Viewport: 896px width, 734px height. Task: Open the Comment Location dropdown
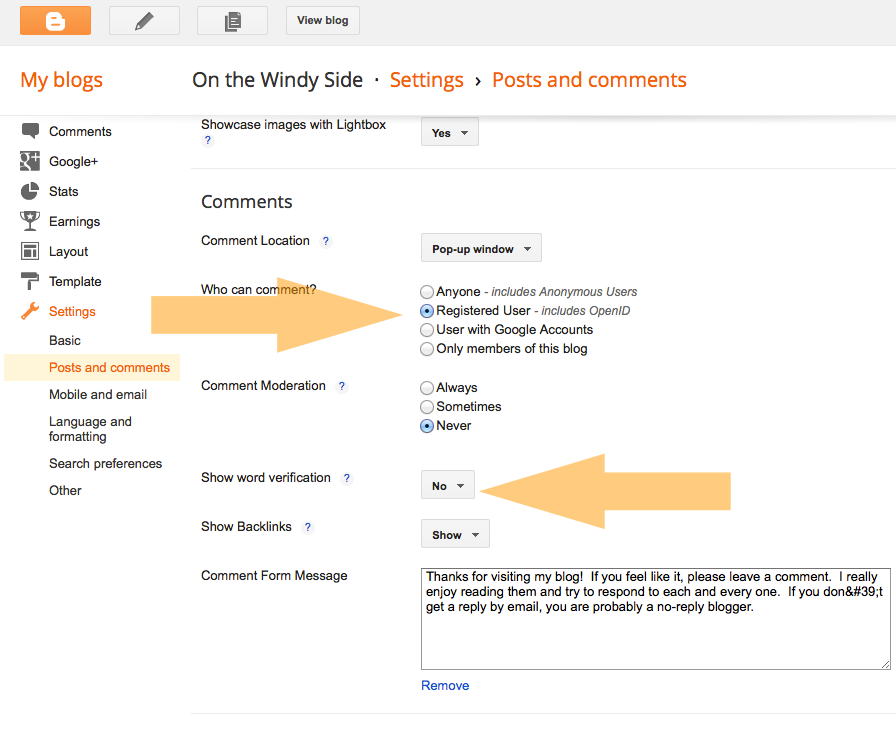click(481, 249)
